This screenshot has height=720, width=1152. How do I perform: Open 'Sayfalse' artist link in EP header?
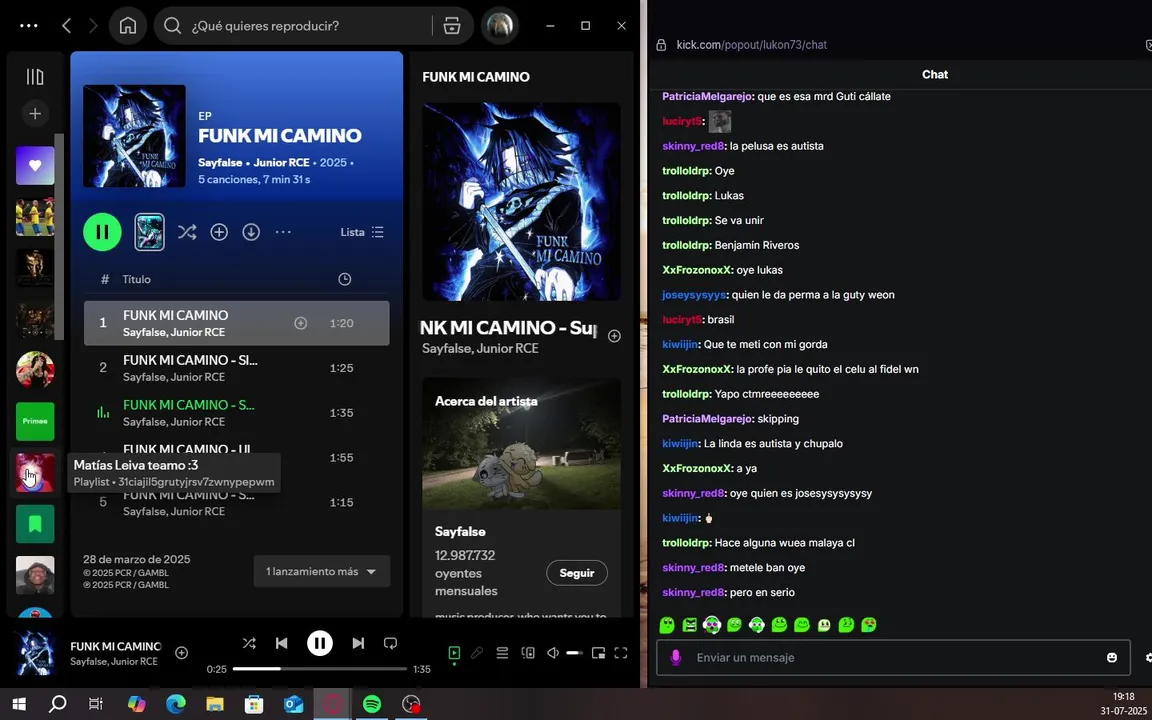[220, 162]
